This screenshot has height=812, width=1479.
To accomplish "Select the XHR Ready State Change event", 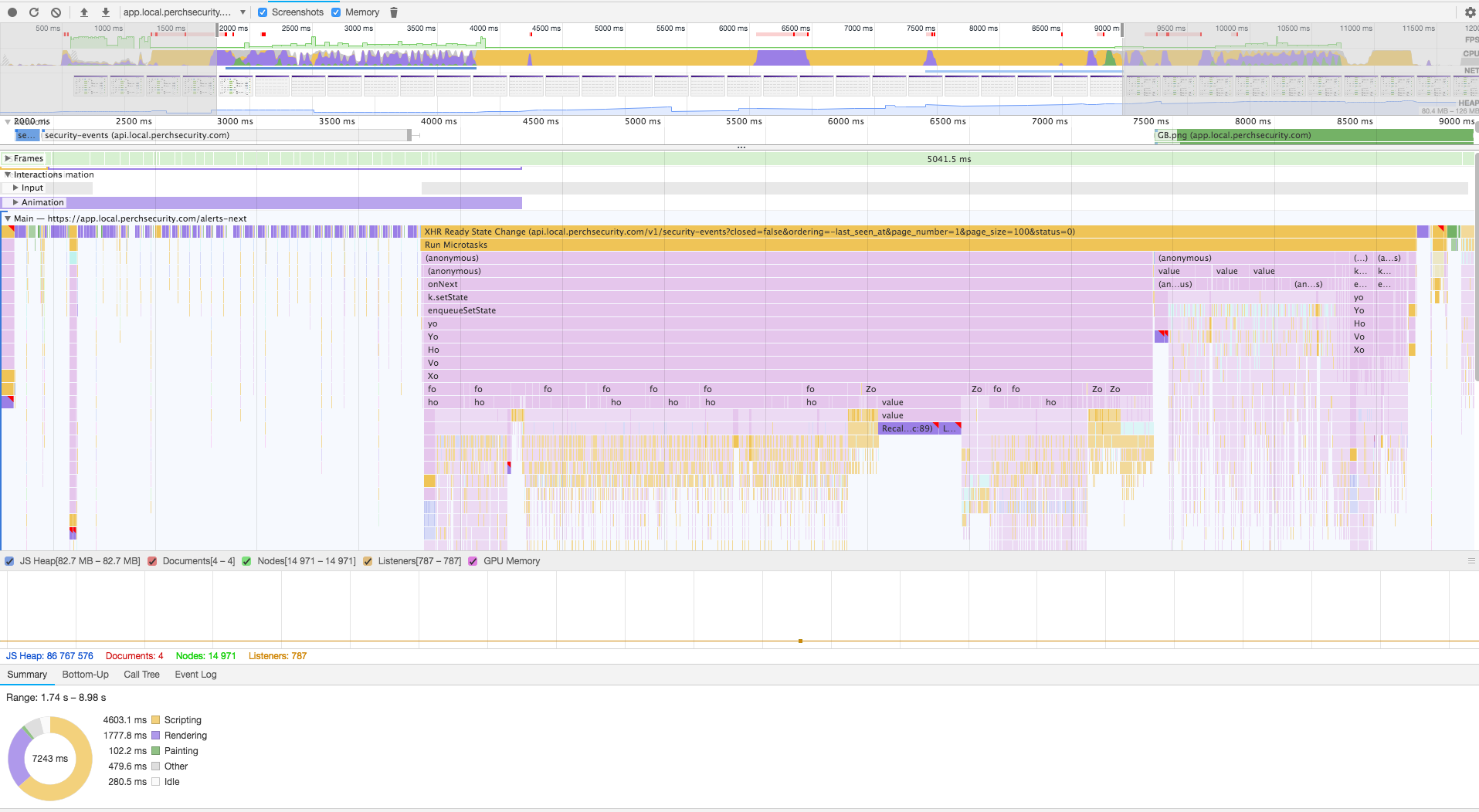I will pyautogui.click(x=919, y=232).
